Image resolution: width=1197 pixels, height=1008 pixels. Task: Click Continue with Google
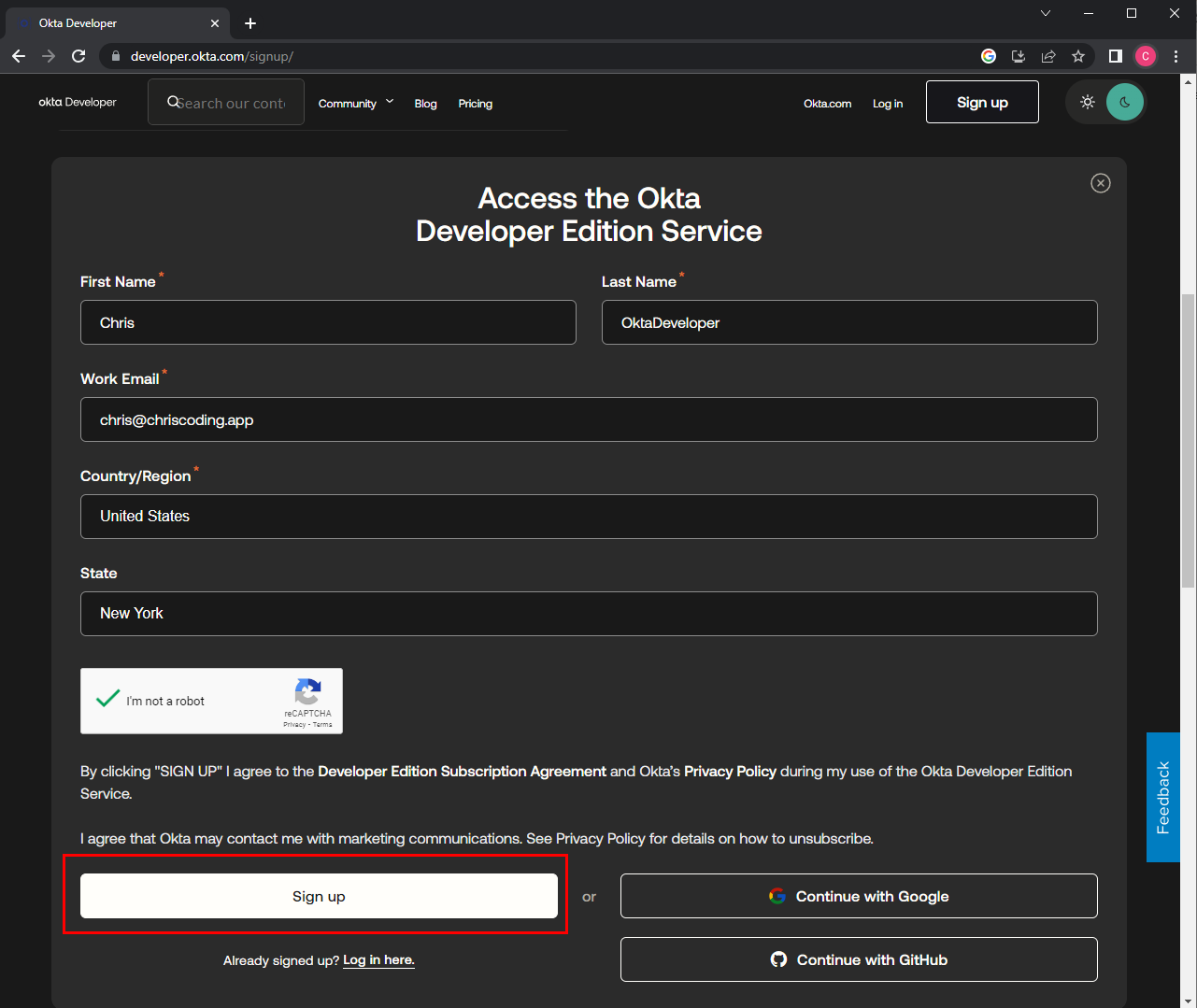coord(859,896)
